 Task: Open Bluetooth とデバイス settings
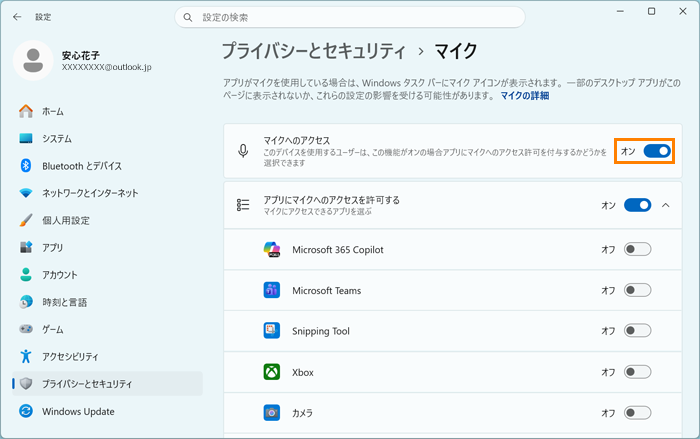107,166
